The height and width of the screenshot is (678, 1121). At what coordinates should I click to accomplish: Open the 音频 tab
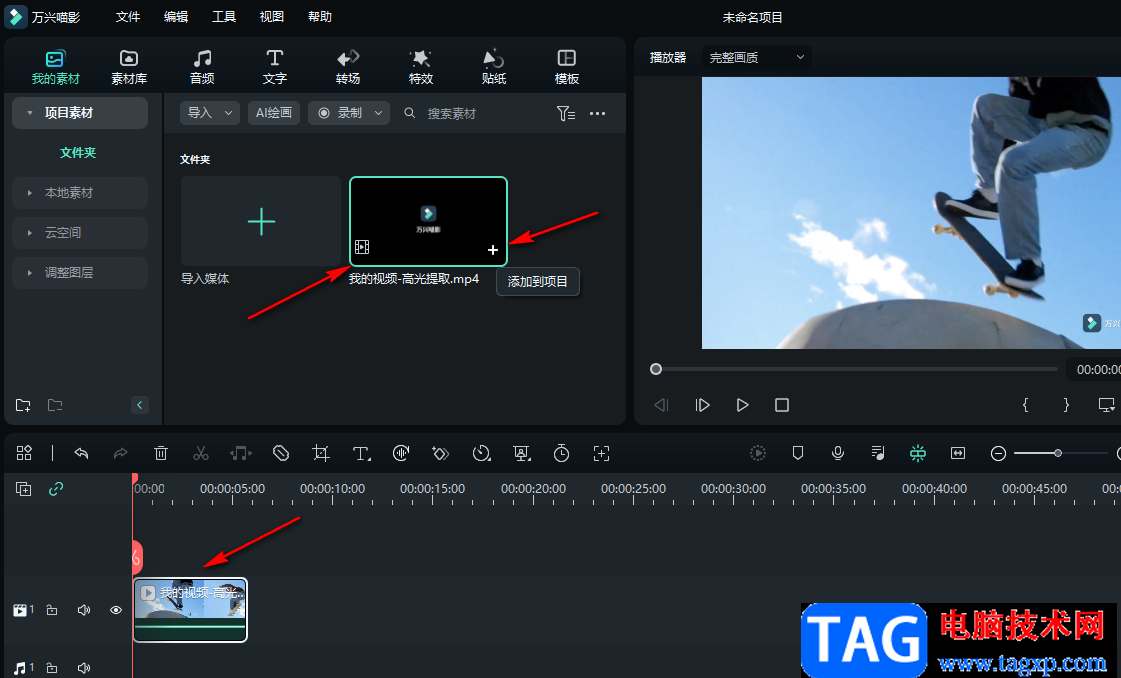(x=202, y=67)
